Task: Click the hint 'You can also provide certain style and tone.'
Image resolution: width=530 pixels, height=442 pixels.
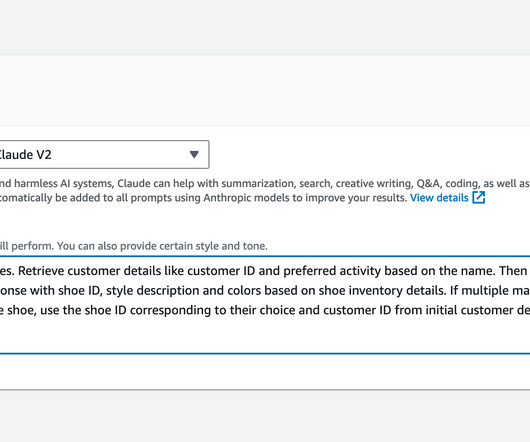Action: [162, 246]
